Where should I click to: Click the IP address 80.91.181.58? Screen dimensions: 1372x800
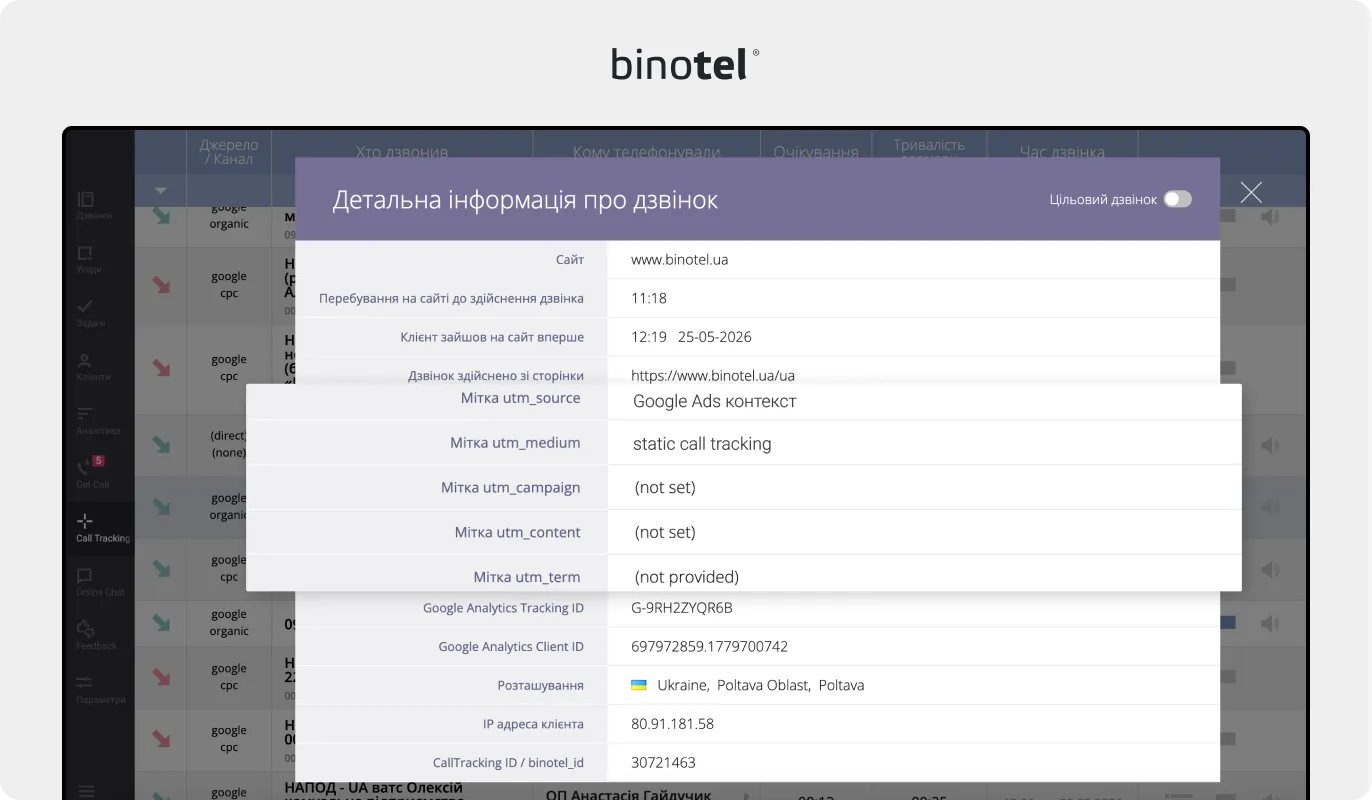(672, 724)
